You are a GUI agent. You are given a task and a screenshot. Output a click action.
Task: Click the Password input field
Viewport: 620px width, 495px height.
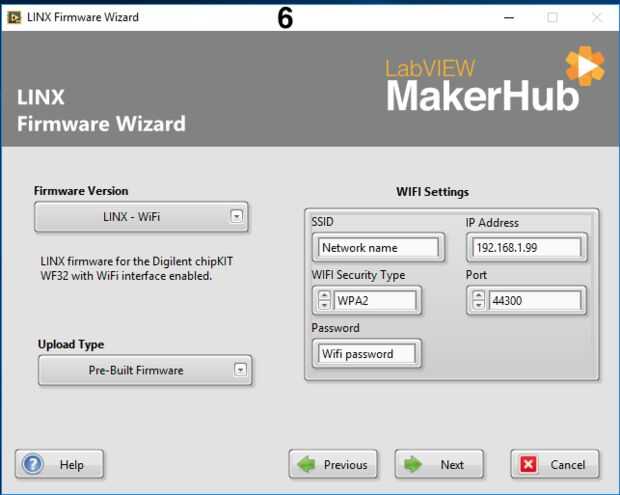367,353
